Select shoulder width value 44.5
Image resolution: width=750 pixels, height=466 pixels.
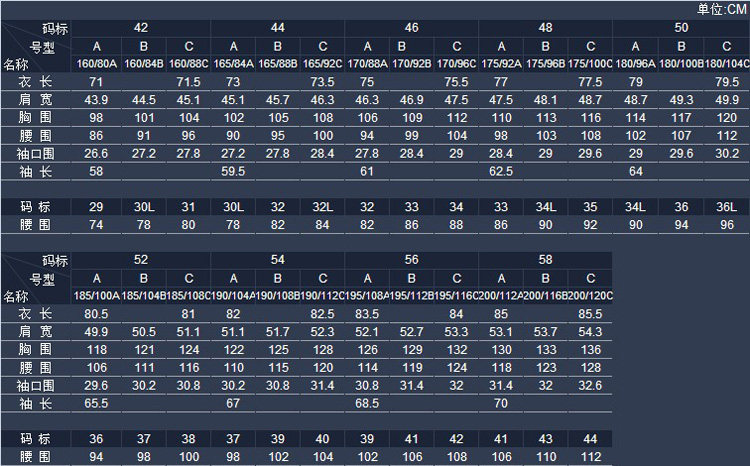click(143, 100)
